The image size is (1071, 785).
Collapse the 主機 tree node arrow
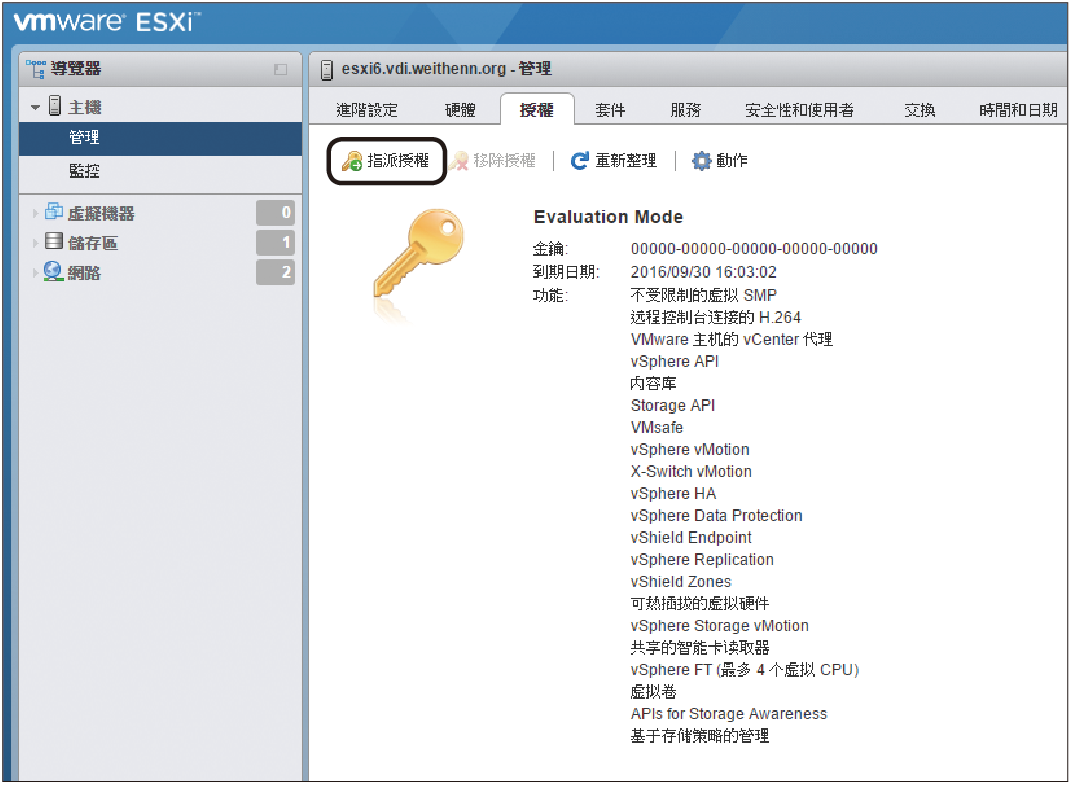pyautogui.click(x=36, y=107)
